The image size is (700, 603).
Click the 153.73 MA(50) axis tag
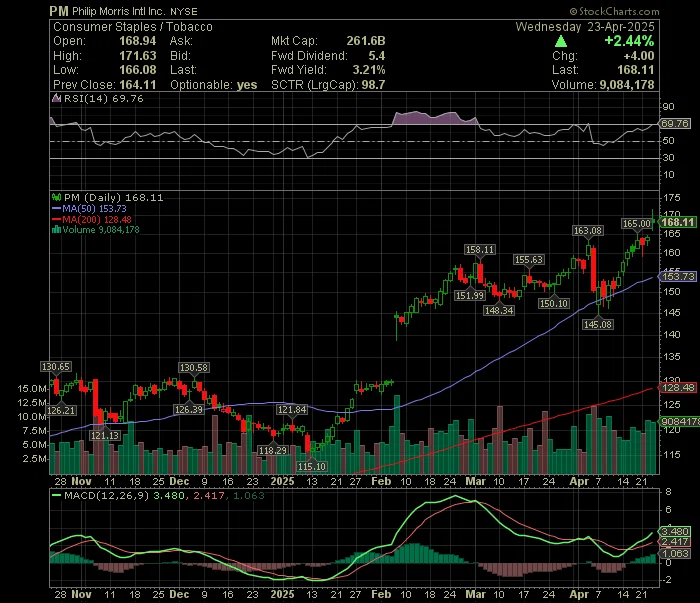[x=678, y=277]
